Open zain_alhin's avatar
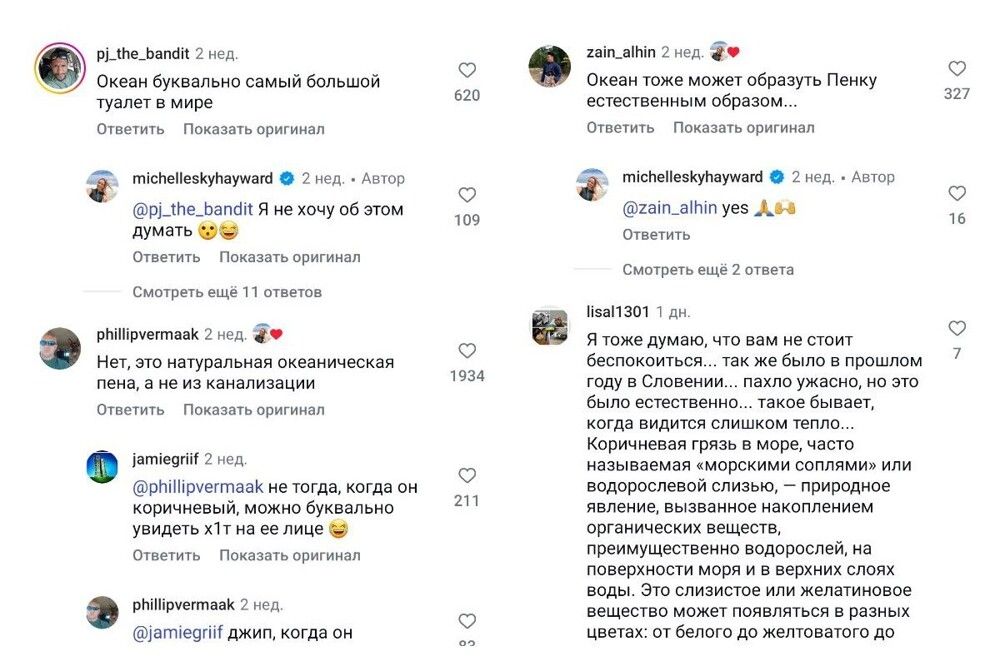The image size is (1000, 666). tap(549, 67)
